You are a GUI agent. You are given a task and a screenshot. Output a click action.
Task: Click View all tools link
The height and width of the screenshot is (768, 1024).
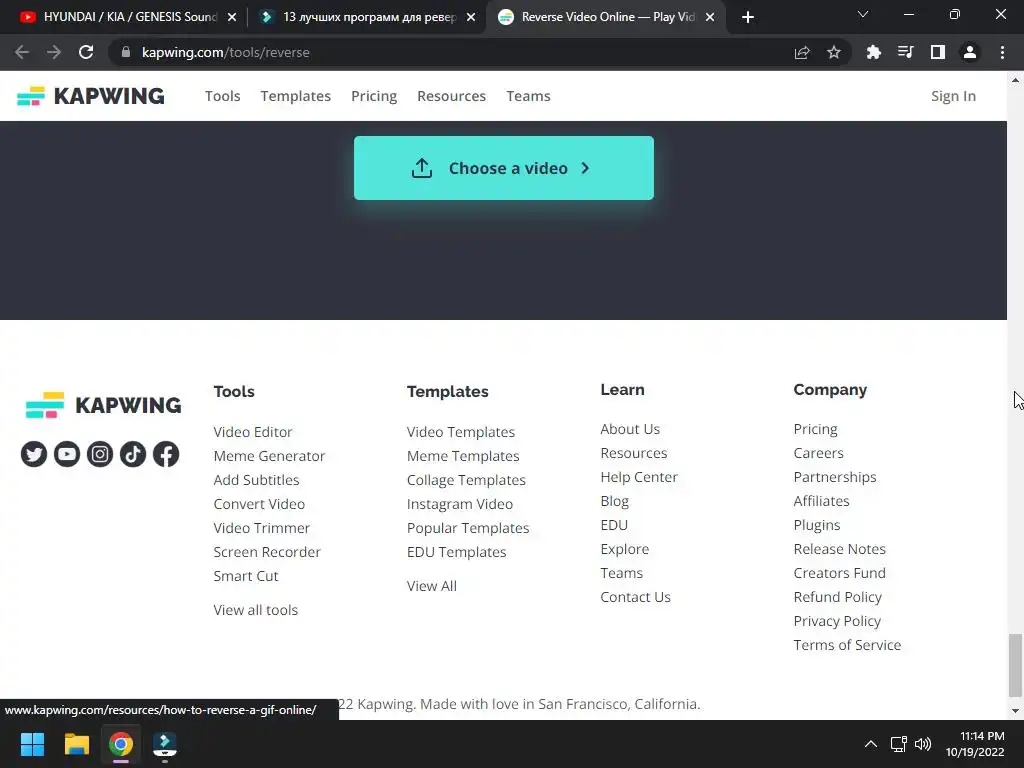[x=255, y=610]
